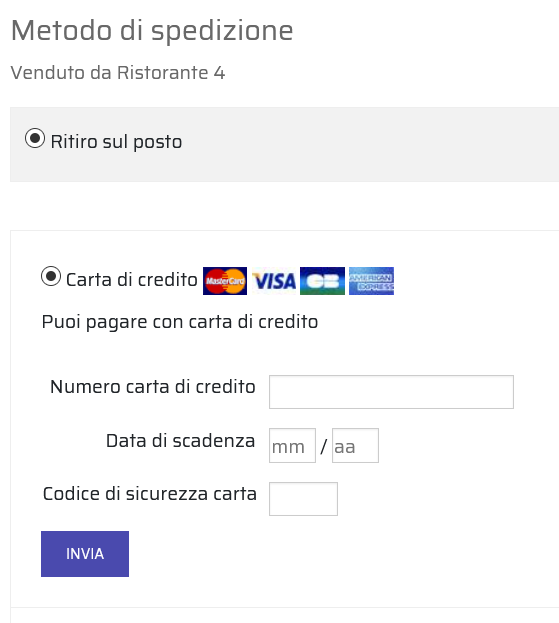Focus the Codice di sicurezza carta field
559x623 pixels.
click(x=304, y=499)
